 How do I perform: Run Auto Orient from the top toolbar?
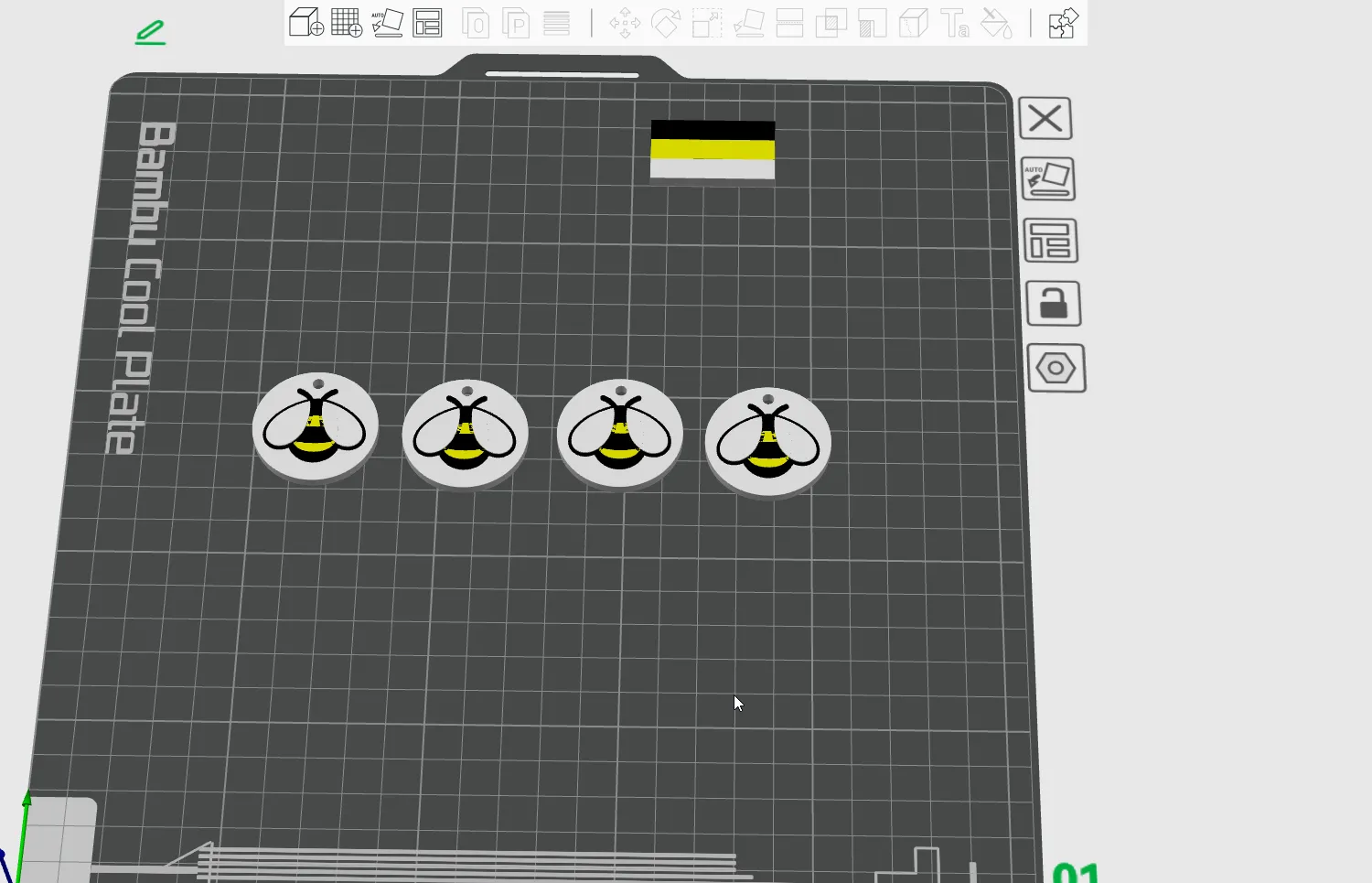coord(387,22)
